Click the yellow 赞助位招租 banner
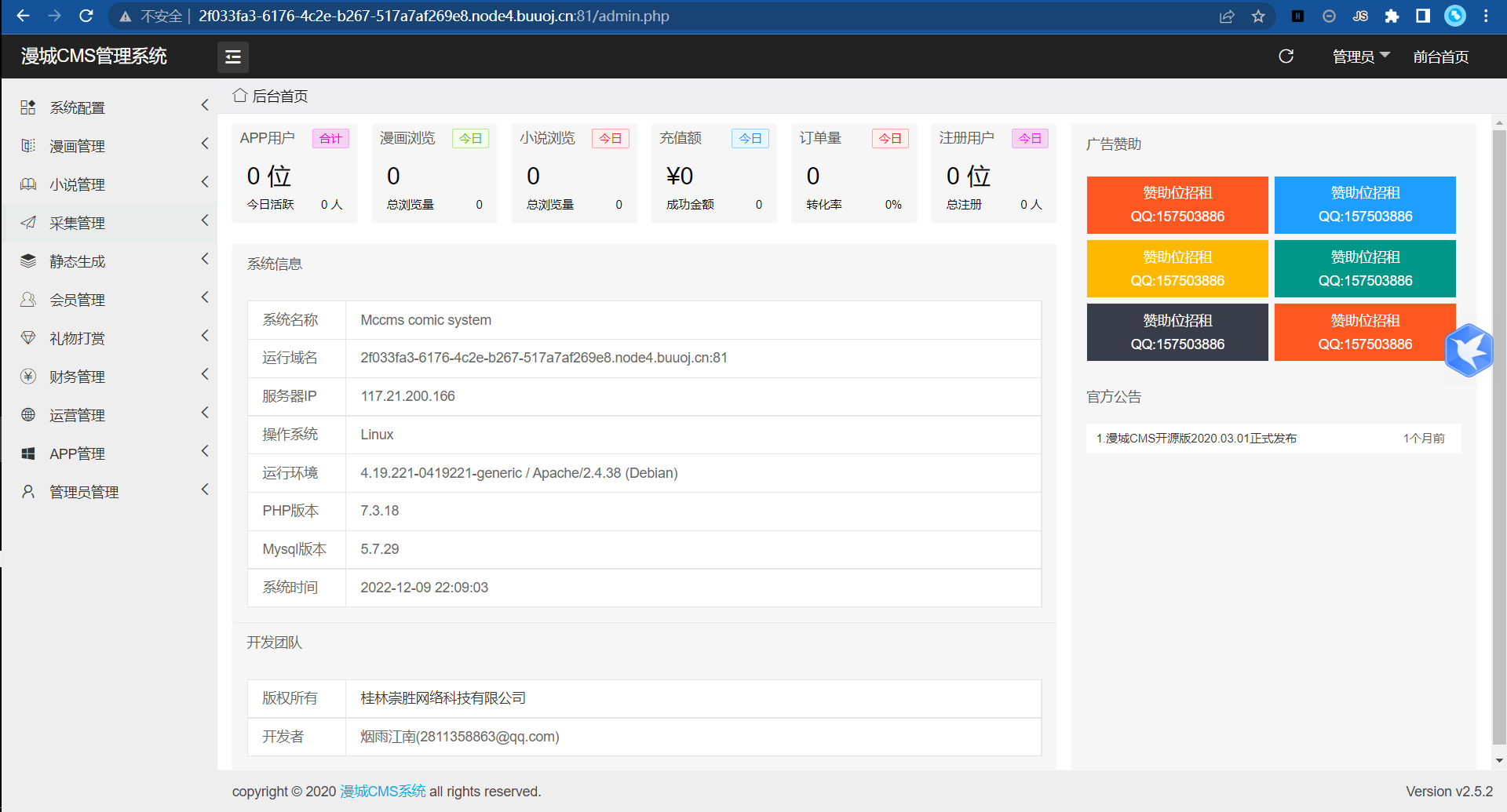 1177,269
